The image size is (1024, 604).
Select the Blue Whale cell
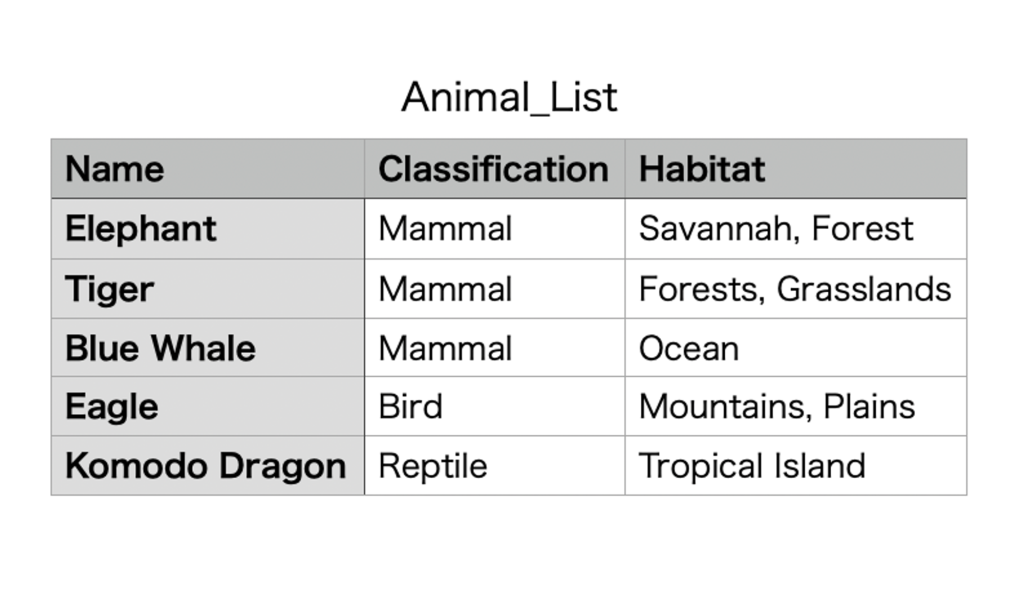(x=160, y=348)
